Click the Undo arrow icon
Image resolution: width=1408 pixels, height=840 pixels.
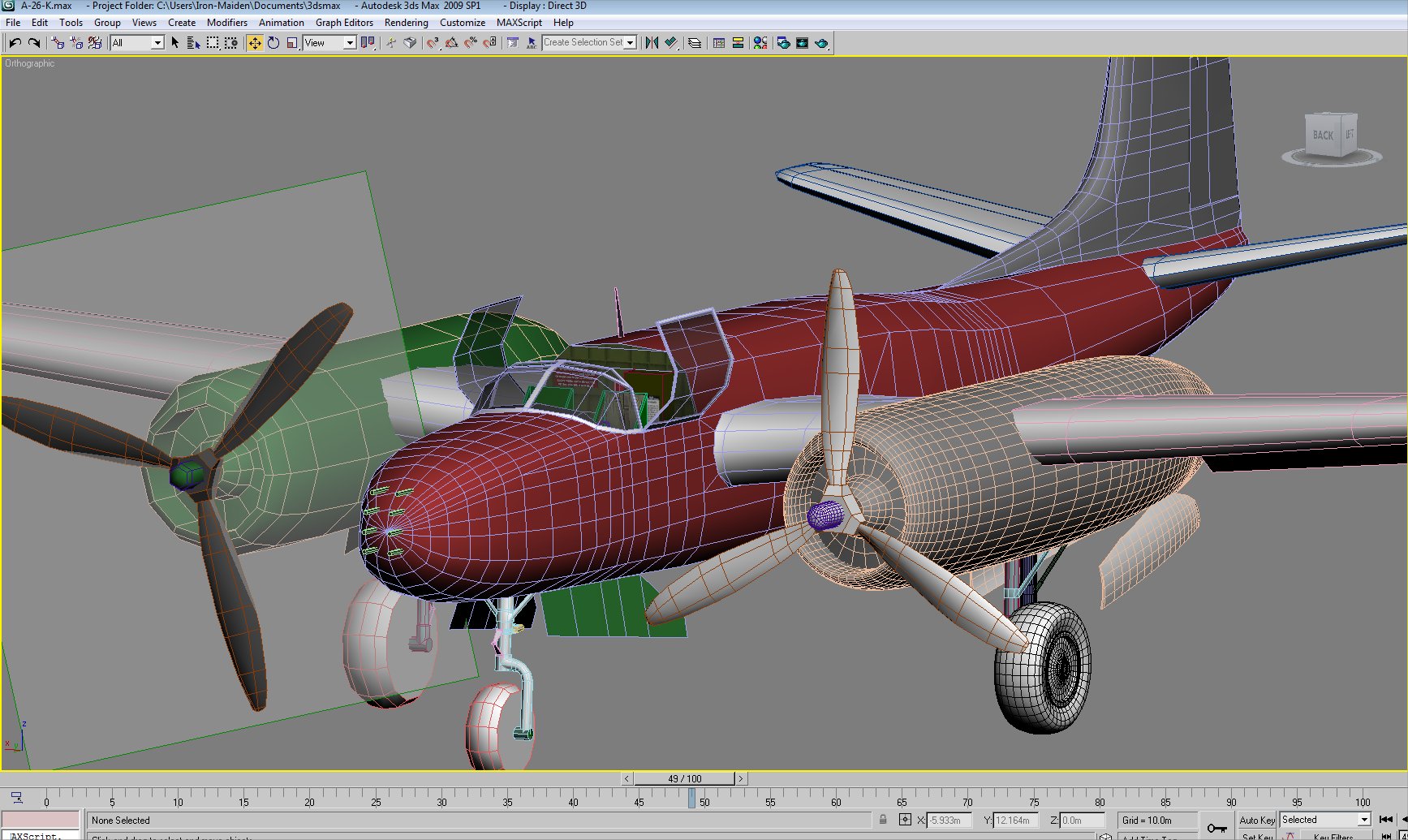click(x=15, y=43)
